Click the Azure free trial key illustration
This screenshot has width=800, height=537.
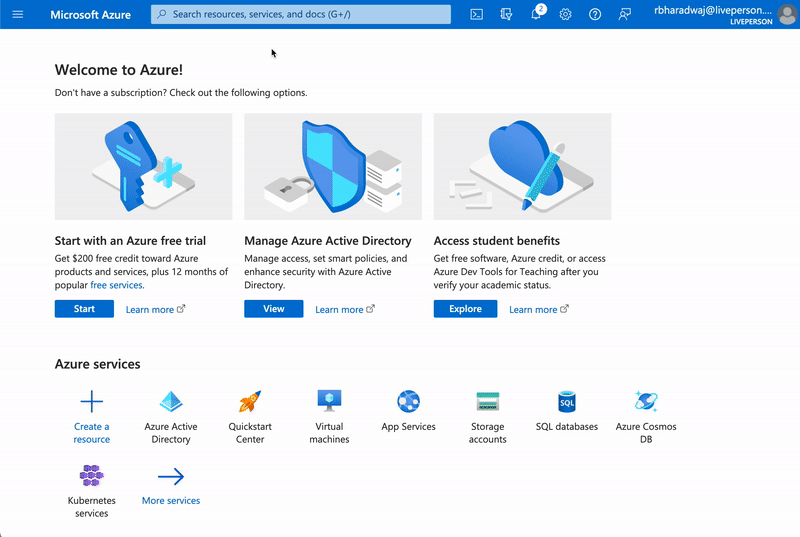coord(143,167)
